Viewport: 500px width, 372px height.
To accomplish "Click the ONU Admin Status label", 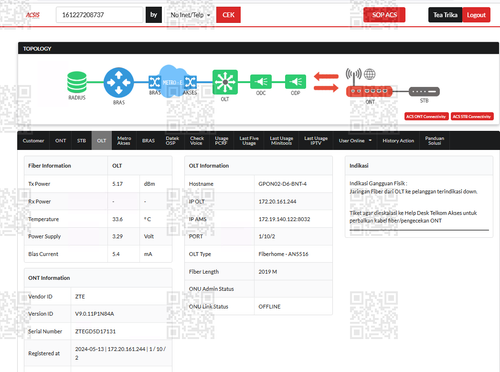I will click(x=211, y=289).
